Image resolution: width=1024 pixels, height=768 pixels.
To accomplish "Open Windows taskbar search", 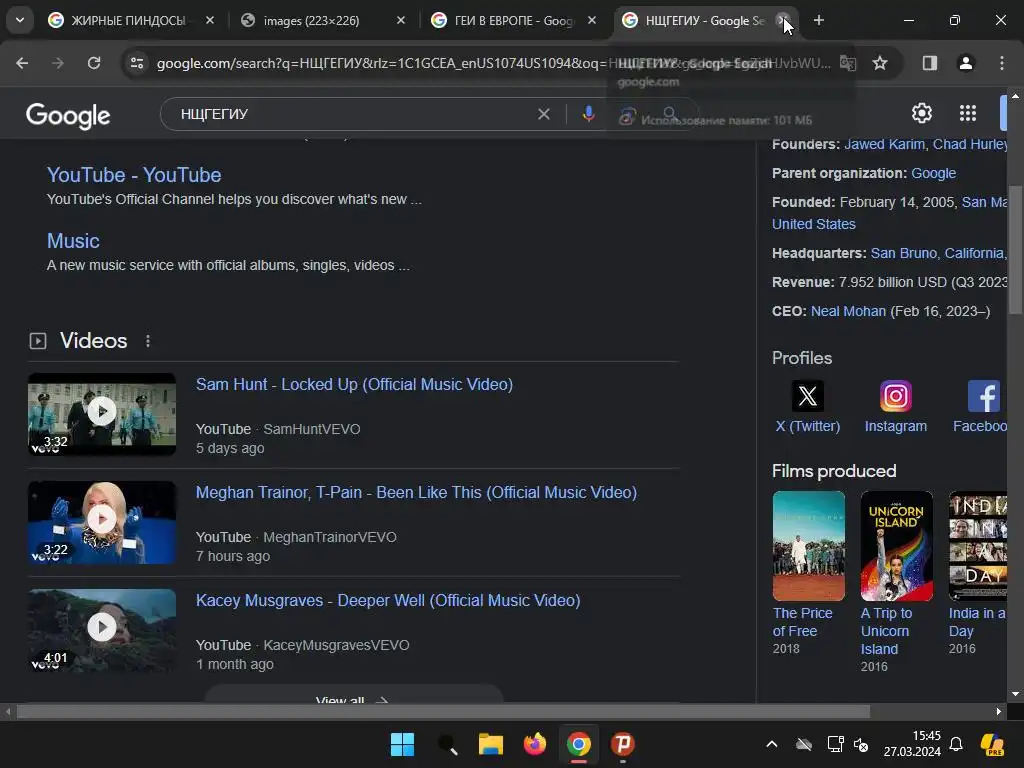I will [x=447, y=744].
